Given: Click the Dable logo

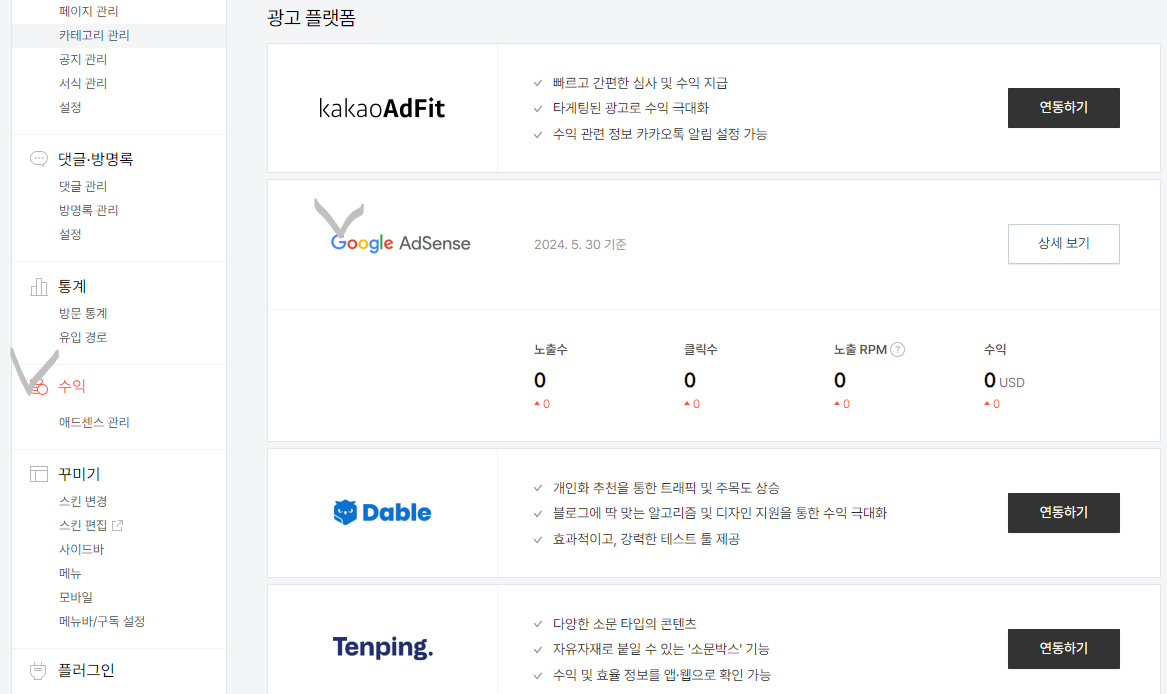Looking at the screenshot, I should point(382,512).
